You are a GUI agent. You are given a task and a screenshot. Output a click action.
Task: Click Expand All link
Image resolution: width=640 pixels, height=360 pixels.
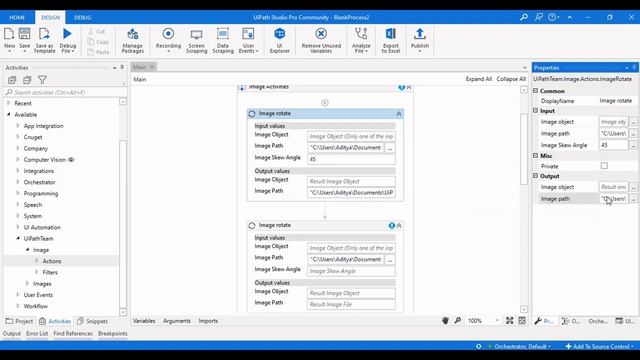click(x=479, y=79)
